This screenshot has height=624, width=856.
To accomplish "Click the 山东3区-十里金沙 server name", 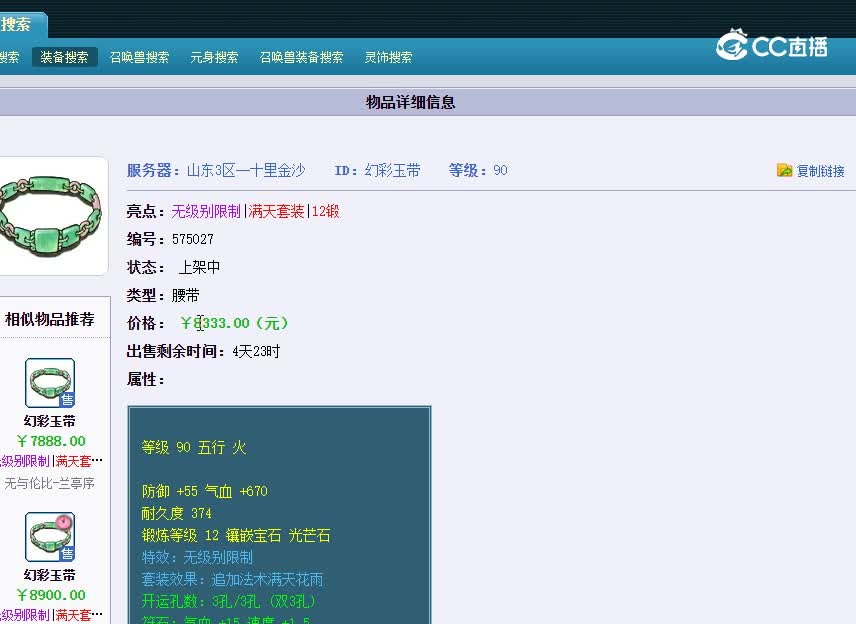I will coord(246,170).
